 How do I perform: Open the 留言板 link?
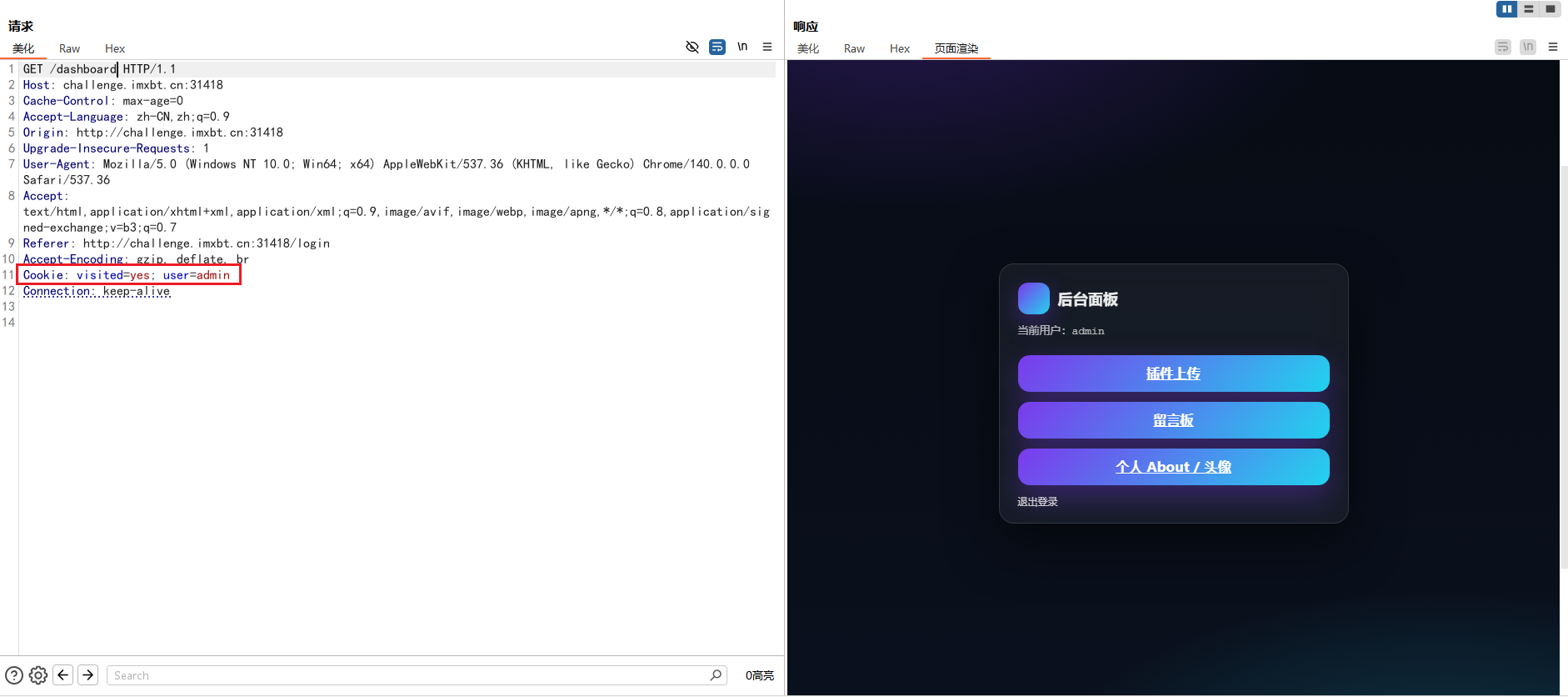point(1173,420)
